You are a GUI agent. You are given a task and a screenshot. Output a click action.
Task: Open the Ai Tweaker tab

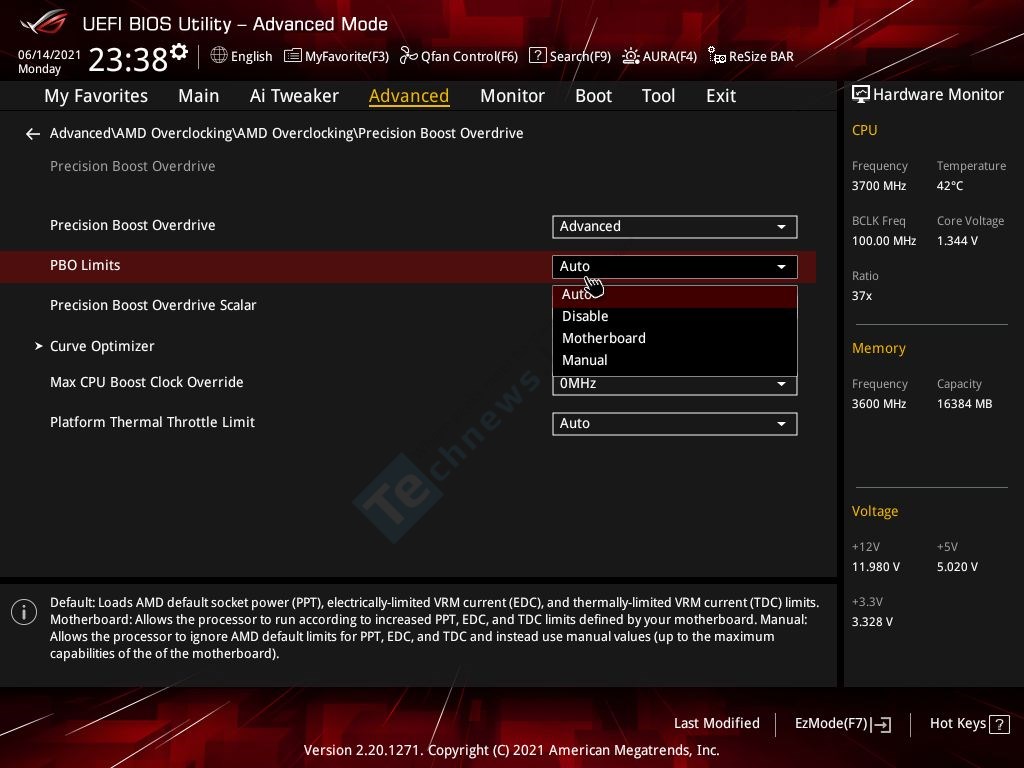294,96
